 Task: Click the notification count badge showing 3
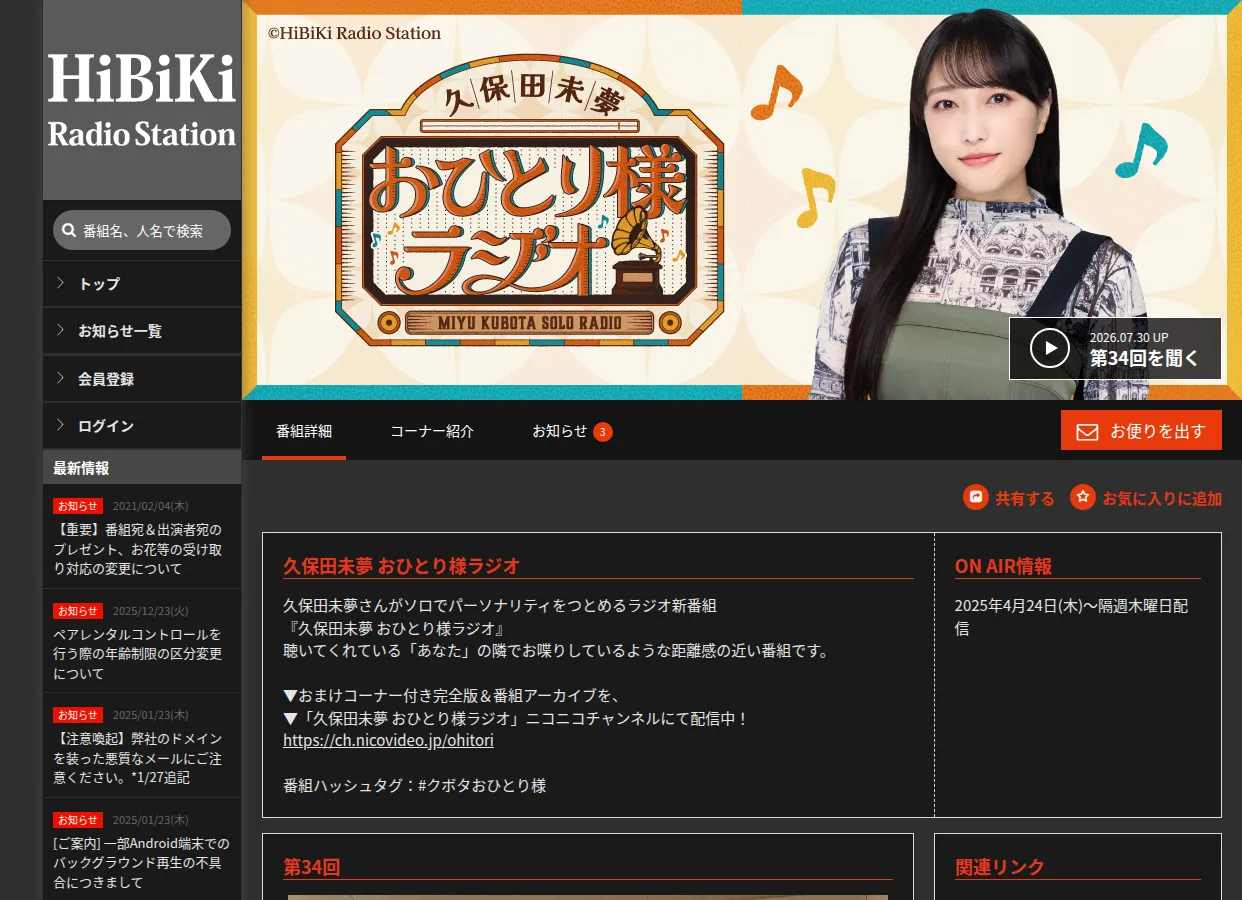coord(602,432)
